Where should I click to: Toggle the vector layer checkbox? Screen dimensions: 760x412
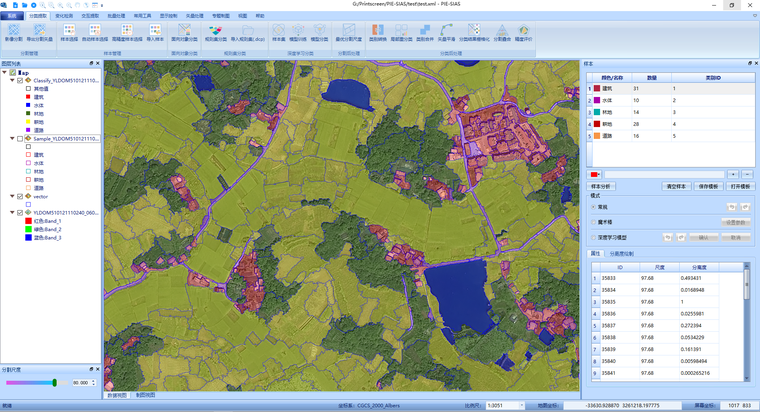[x=20, y=196]
